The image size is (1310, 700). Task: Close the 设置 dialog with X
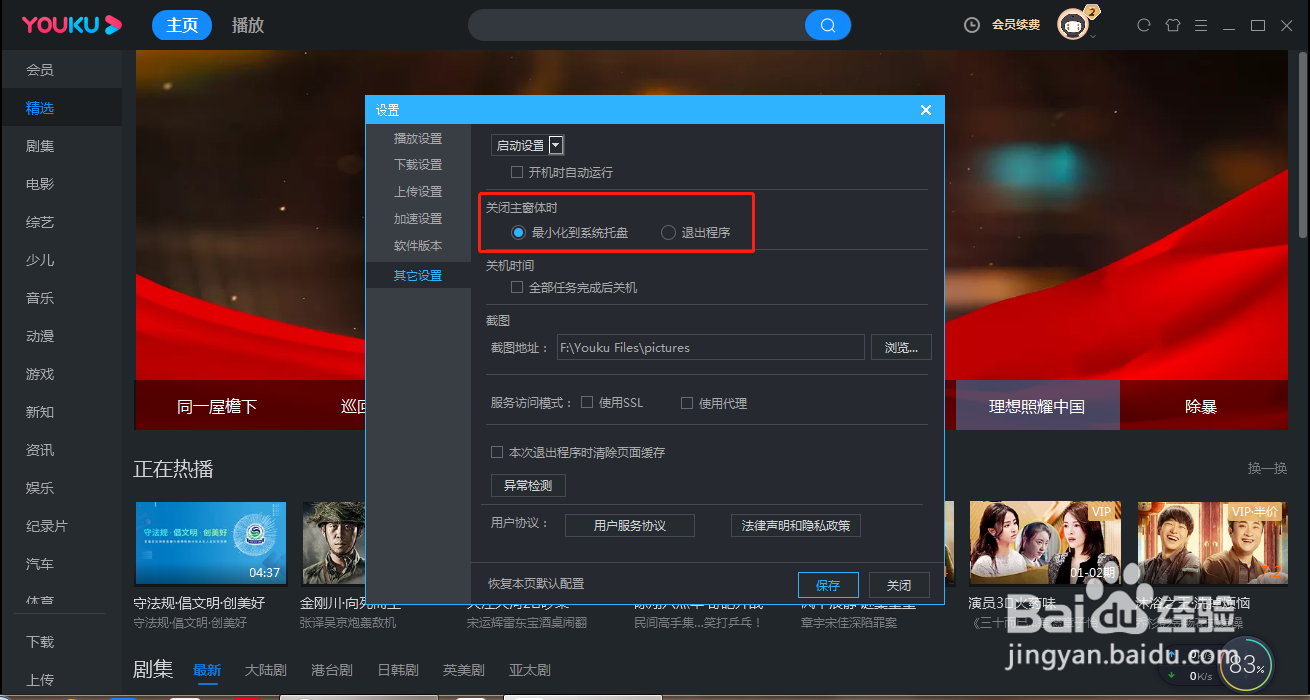click(926, 110)
